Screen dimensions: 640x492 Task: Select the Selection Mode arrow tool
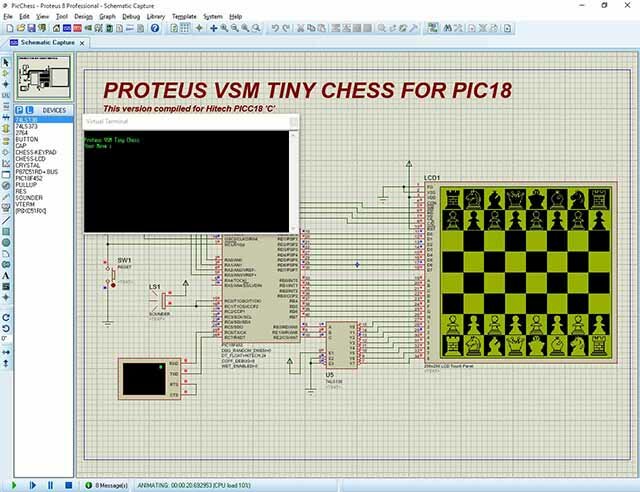(x=6, y=62)
